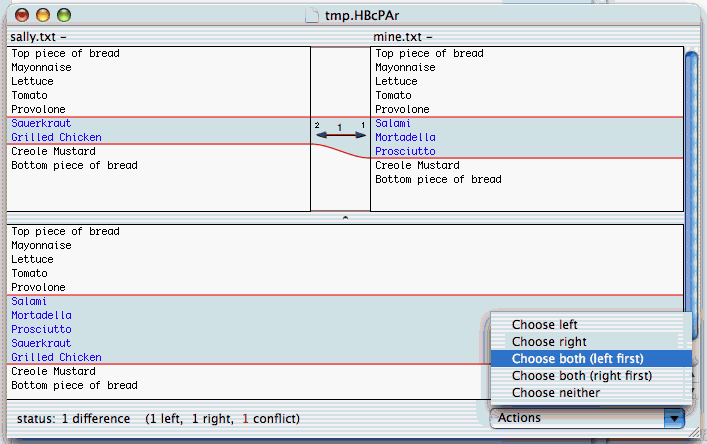Click 'Grilled Chicken' in the sally.txt pane
Screen dimensions: 707x444
pos(56,137)
